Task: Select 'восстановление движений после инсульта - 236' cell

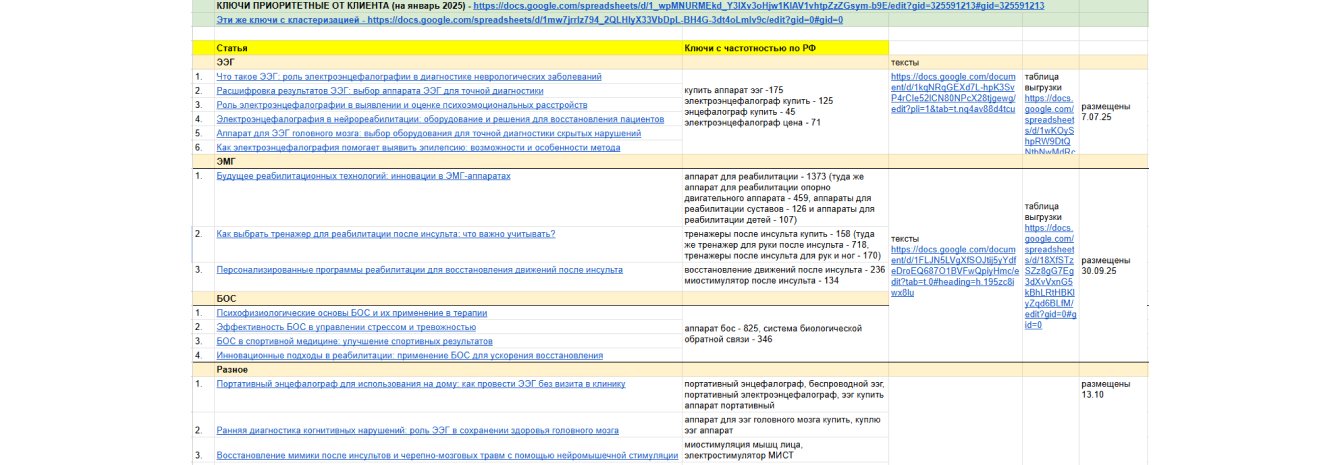Action: (786, 276)
